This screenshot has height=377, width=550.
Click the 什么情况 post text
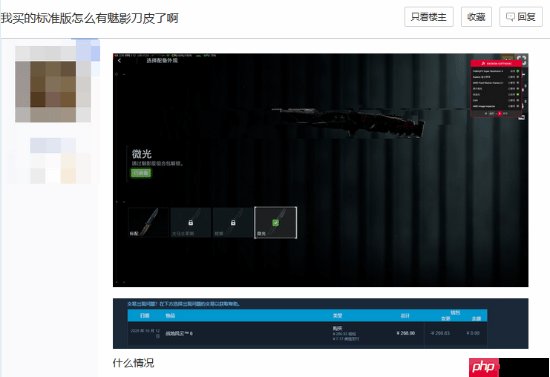pos(133,363)
